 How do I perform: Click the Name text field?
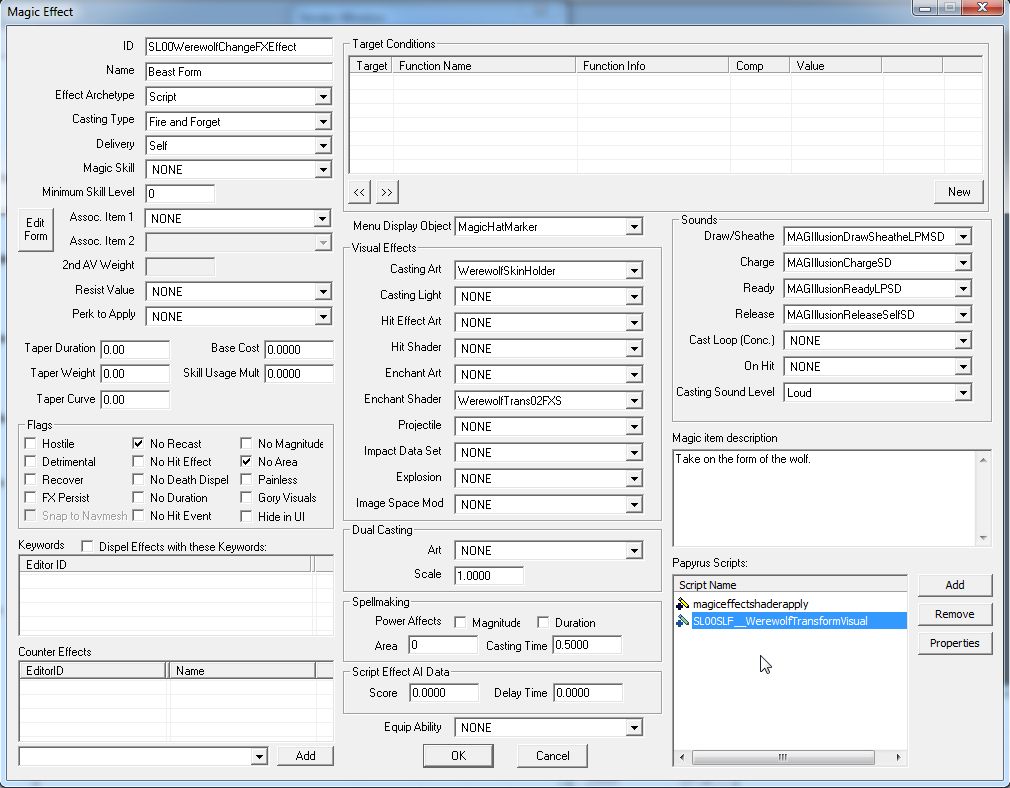point(238,72)
